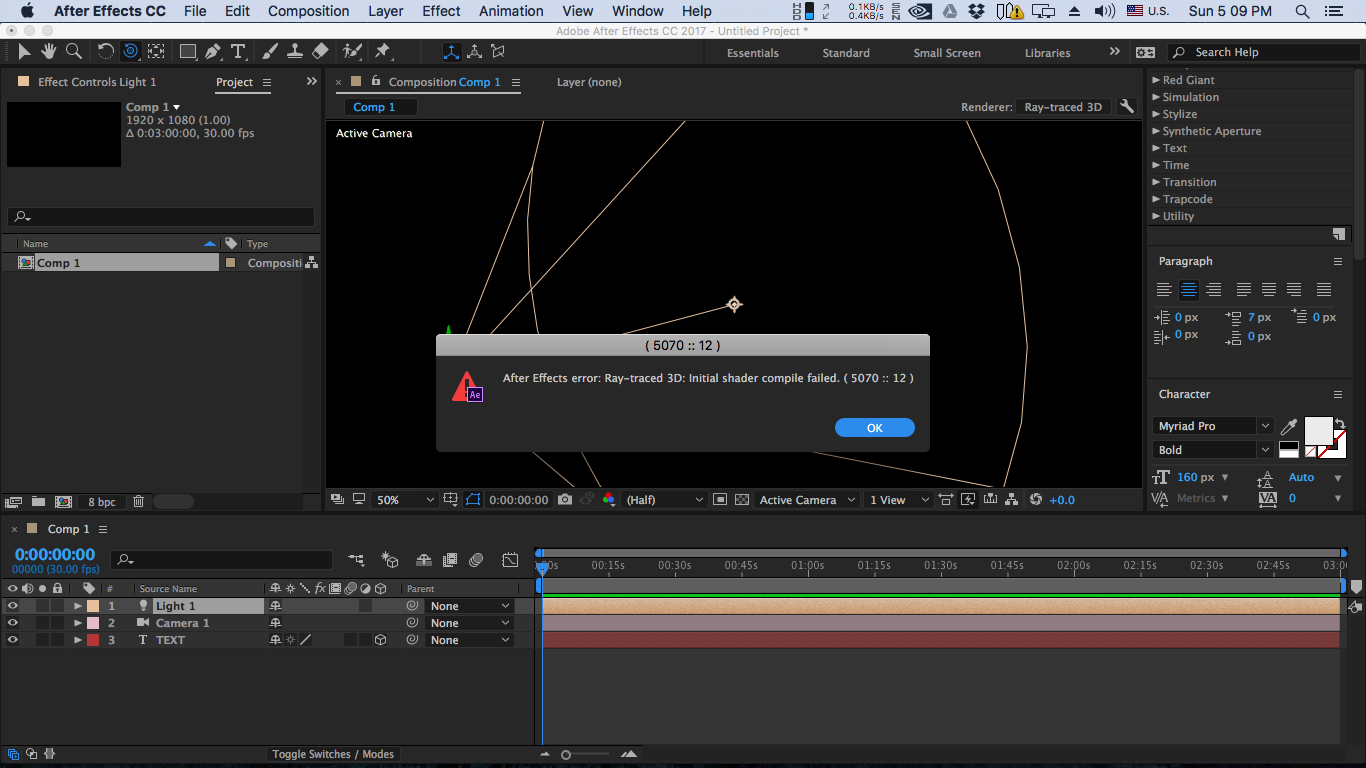Open the resolution (Half) dropdown

(x=664, y=500)
